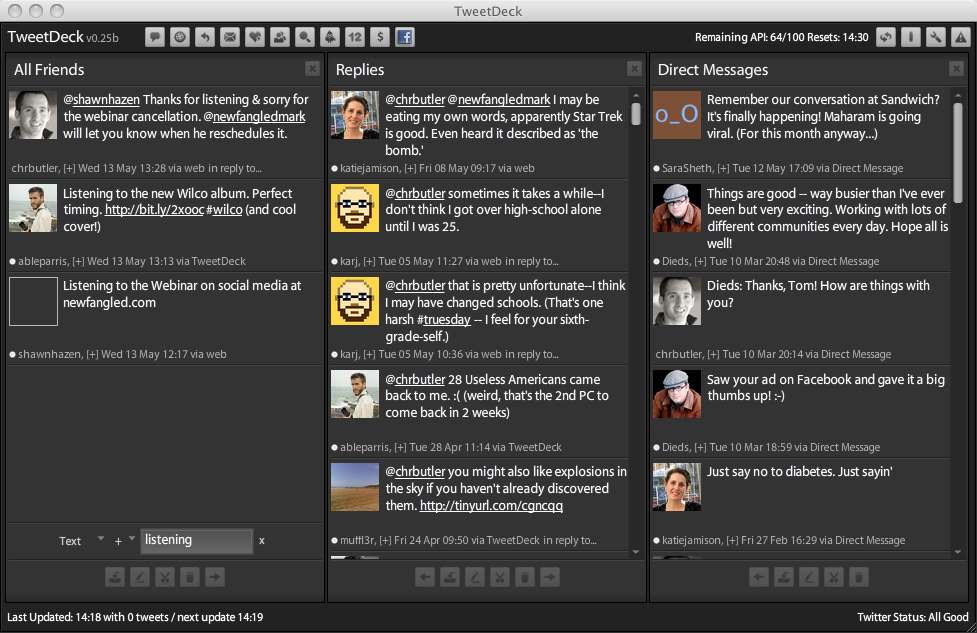
Task: Click the trash icon under All Friends column
Action: pyautogui.click(x=189, y=578)
